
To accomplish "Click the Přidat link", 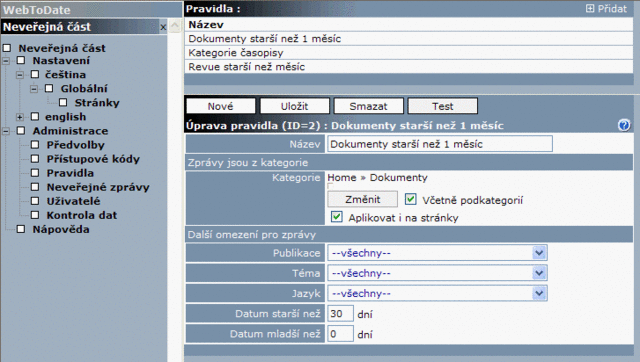I will click(612, 9).
